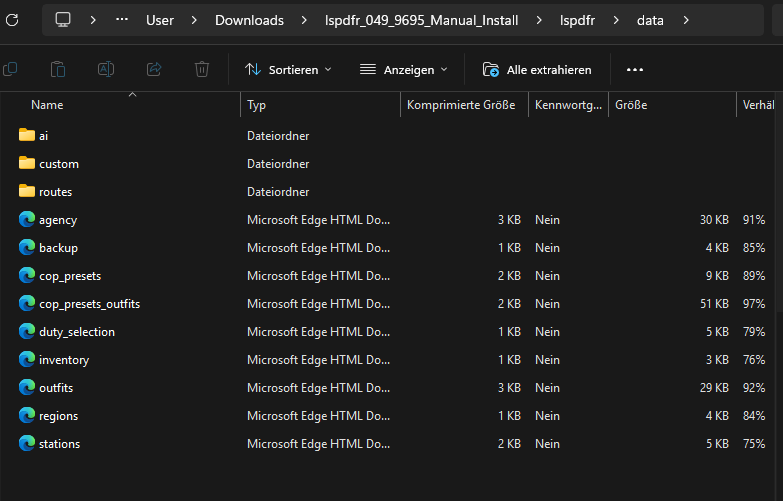Click file name cop_presets_outfits
This screenshot has height=501, width=783.
[x=89, y=304]
